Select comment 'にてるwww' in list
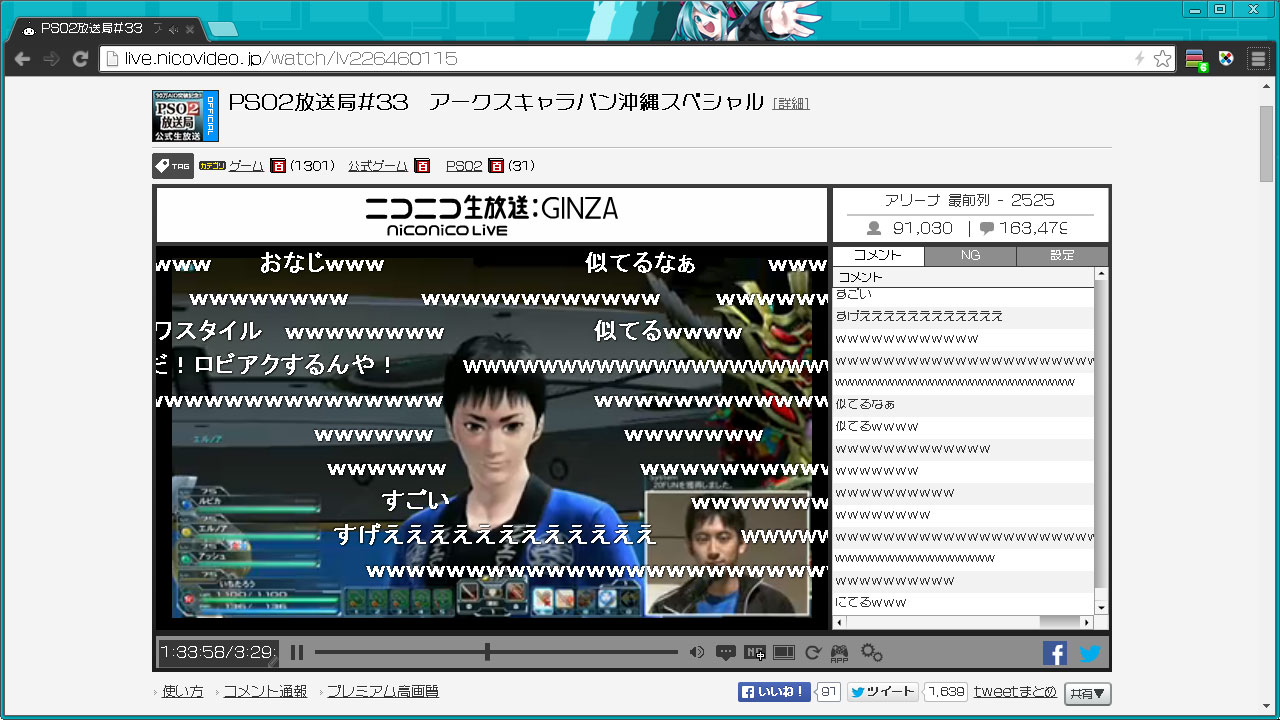Image resolution: width=1280 pixels, height=720 pixels. 964,603
